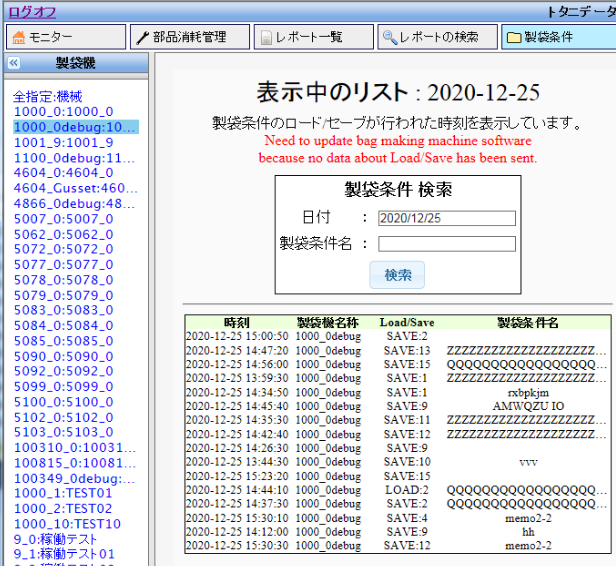Open machine 4604_Gusset in the list
Screen dimensions: 616x566
pyautogui.click(x=75, y=188)
